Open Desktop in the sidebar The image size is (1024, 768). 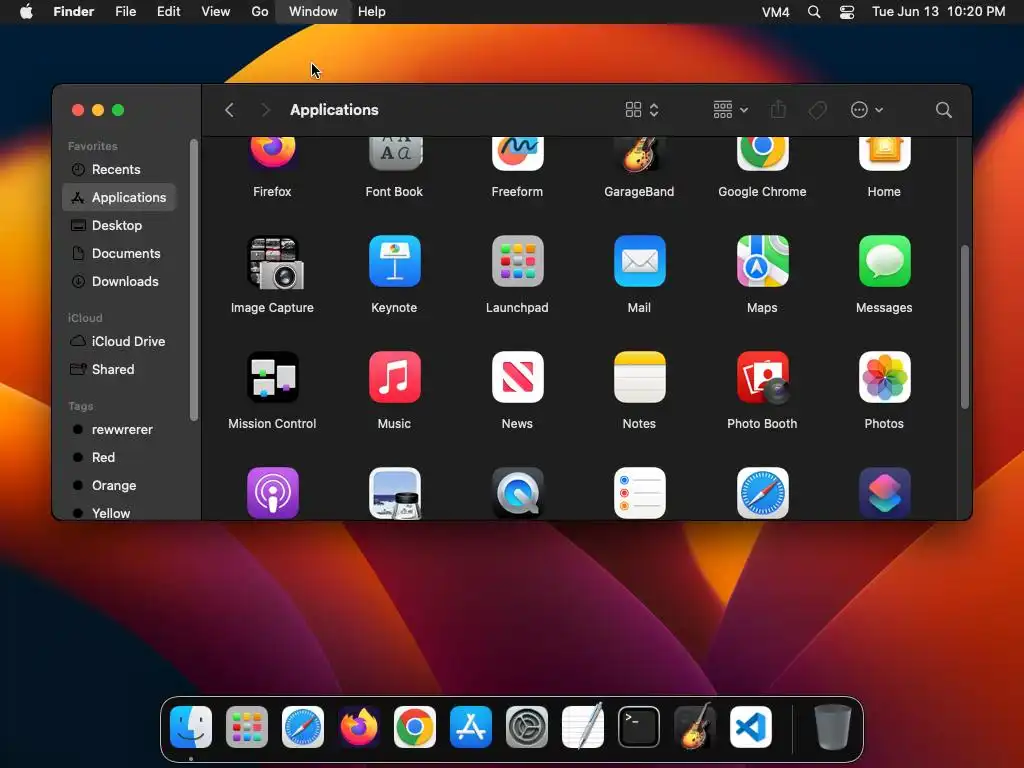click(119, 225)
